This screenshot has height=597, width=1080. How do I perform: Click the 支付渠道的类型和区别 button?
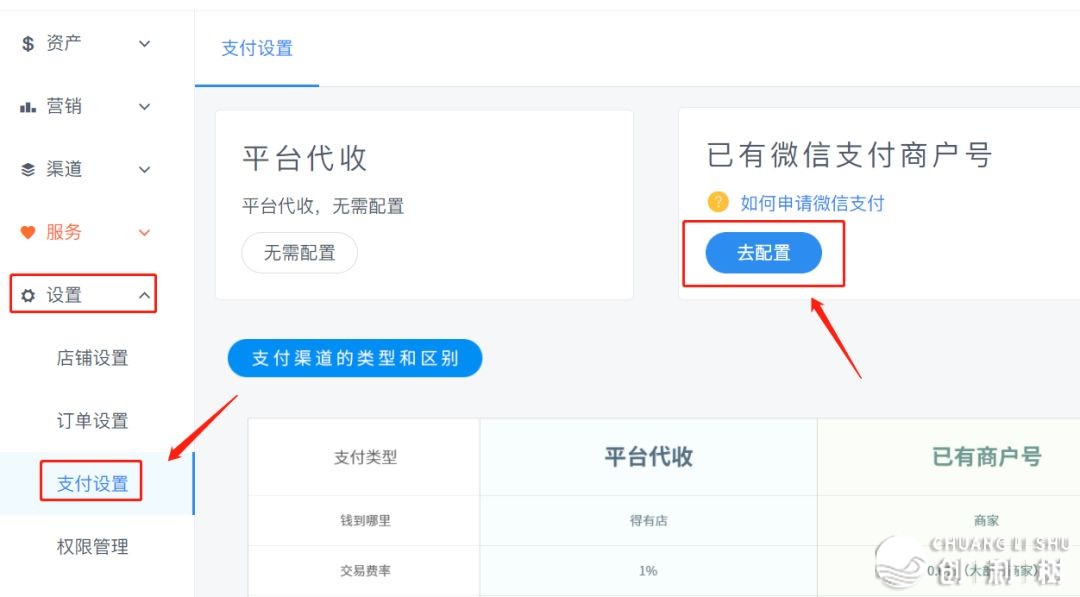(x=355, y=358)
